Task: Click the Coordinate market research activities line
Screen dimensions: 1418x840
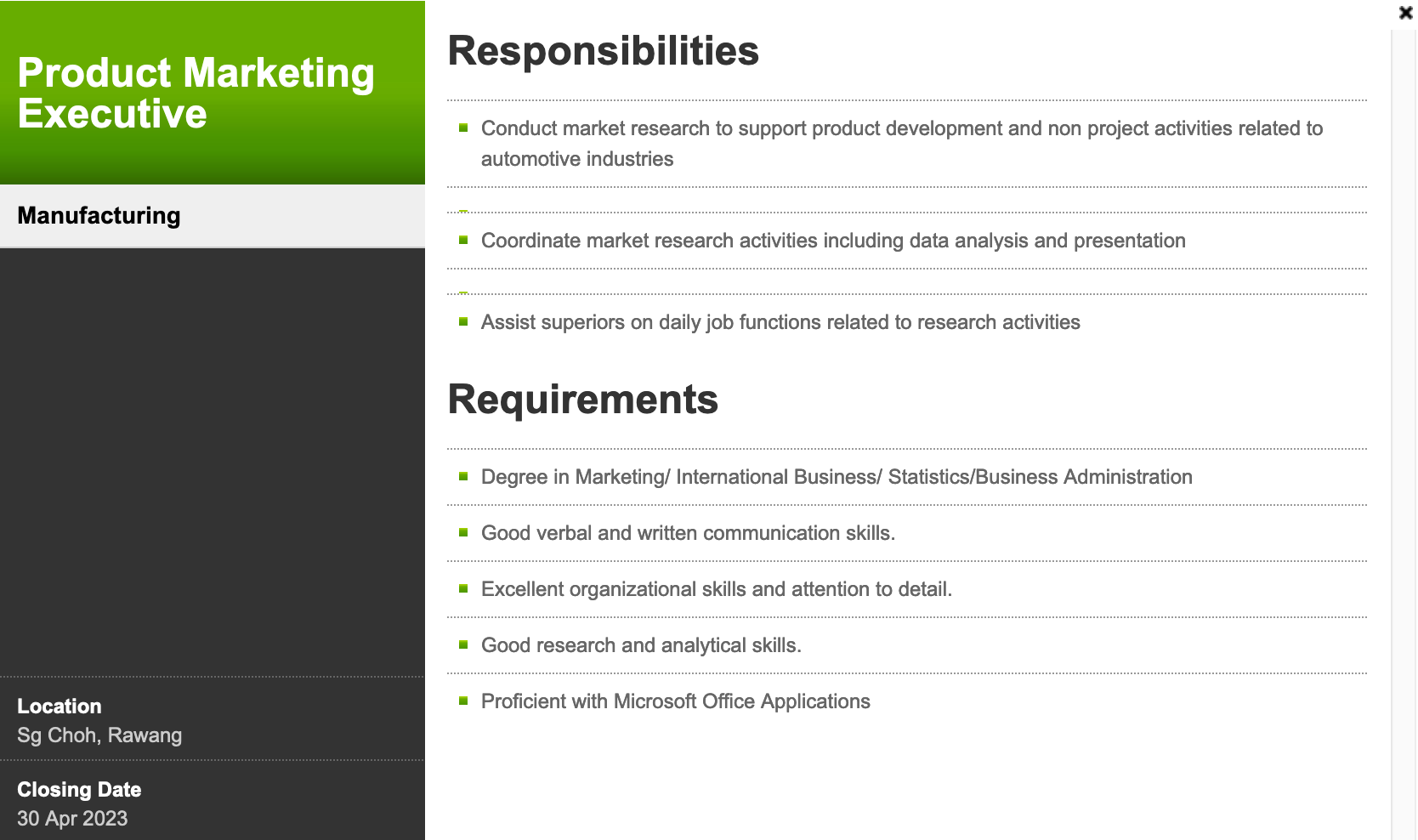Action: coord(833,241)
